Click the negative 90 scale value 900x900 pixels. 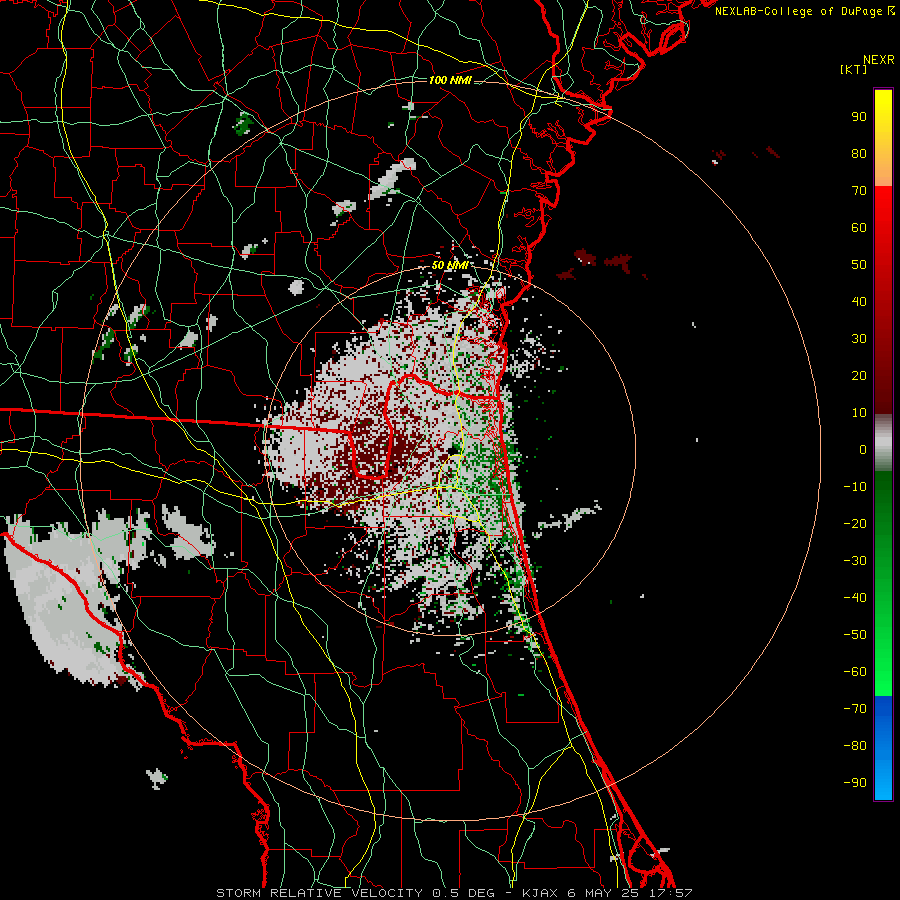point(855,783)
